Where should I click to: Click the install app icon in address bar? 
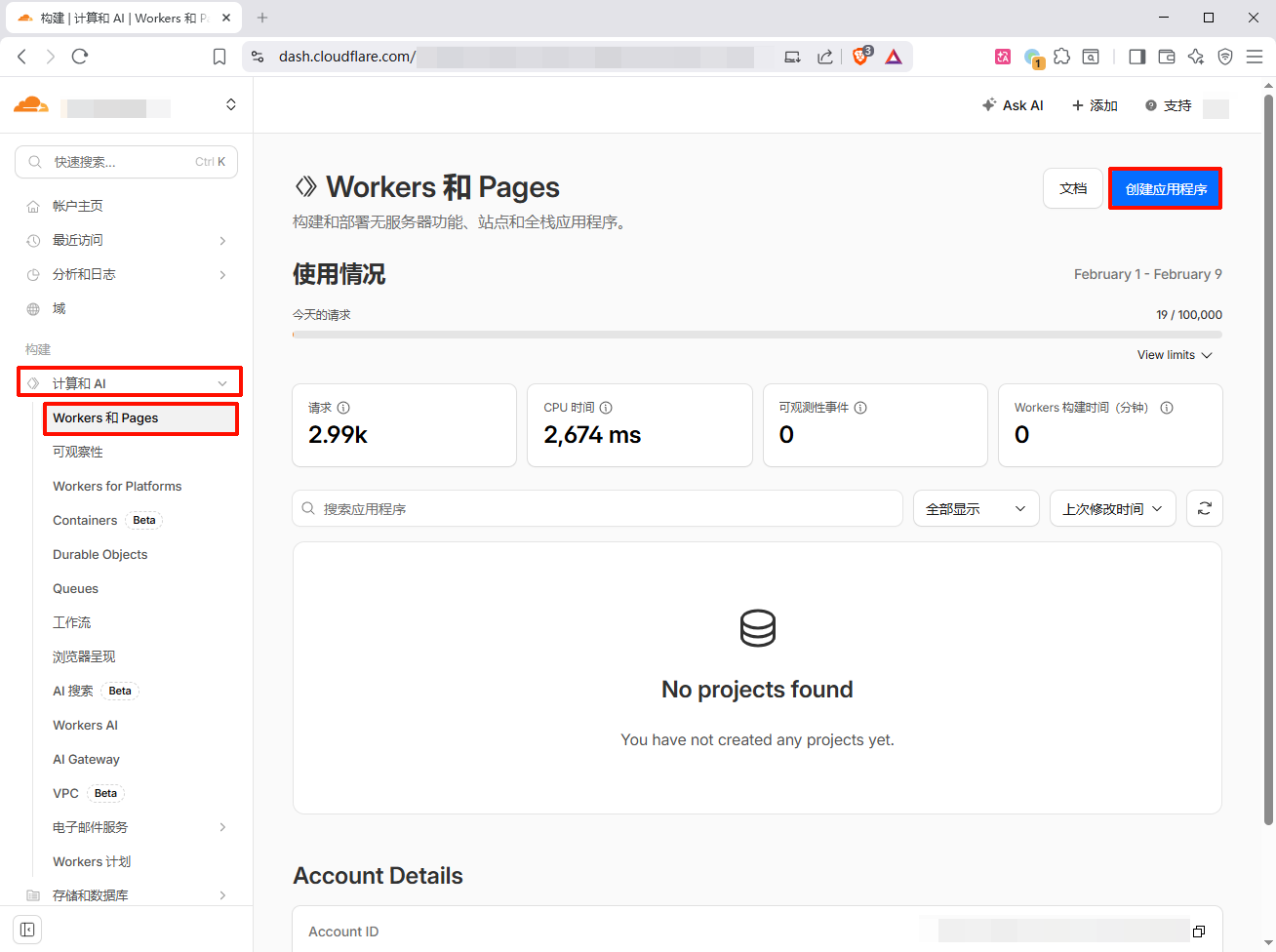pos(792,57)
